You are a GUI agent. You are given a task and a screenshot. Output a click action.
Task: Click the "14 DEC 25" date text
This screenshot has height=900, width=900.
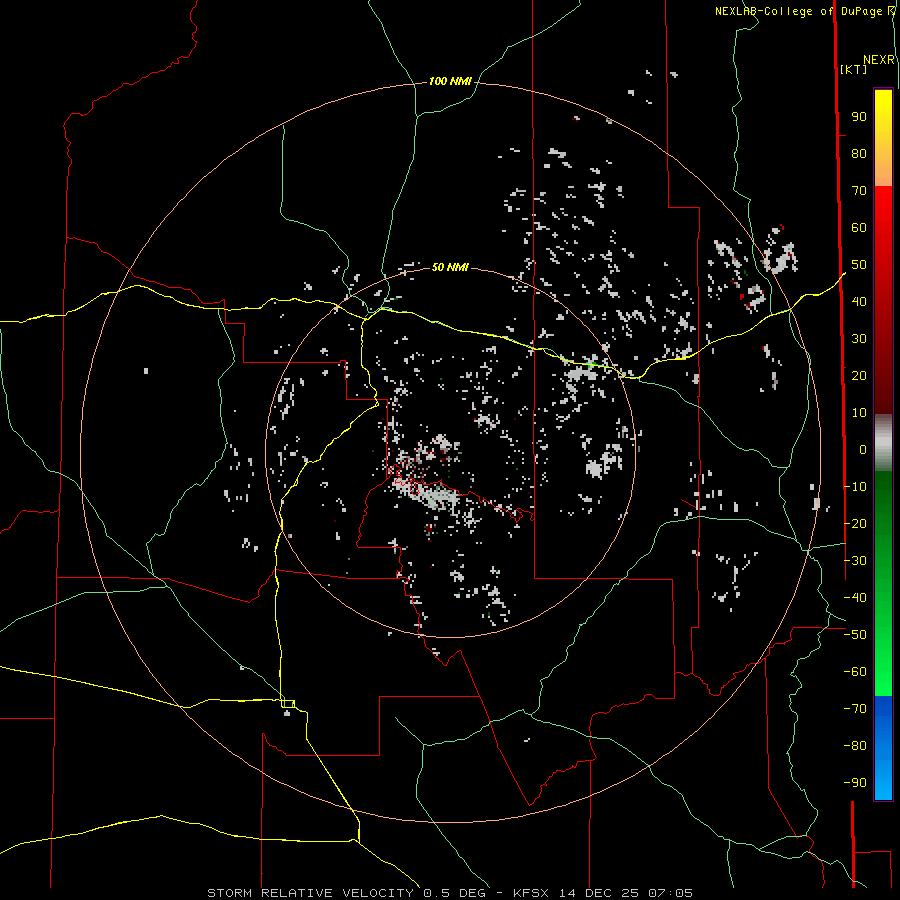coord(599,893)
